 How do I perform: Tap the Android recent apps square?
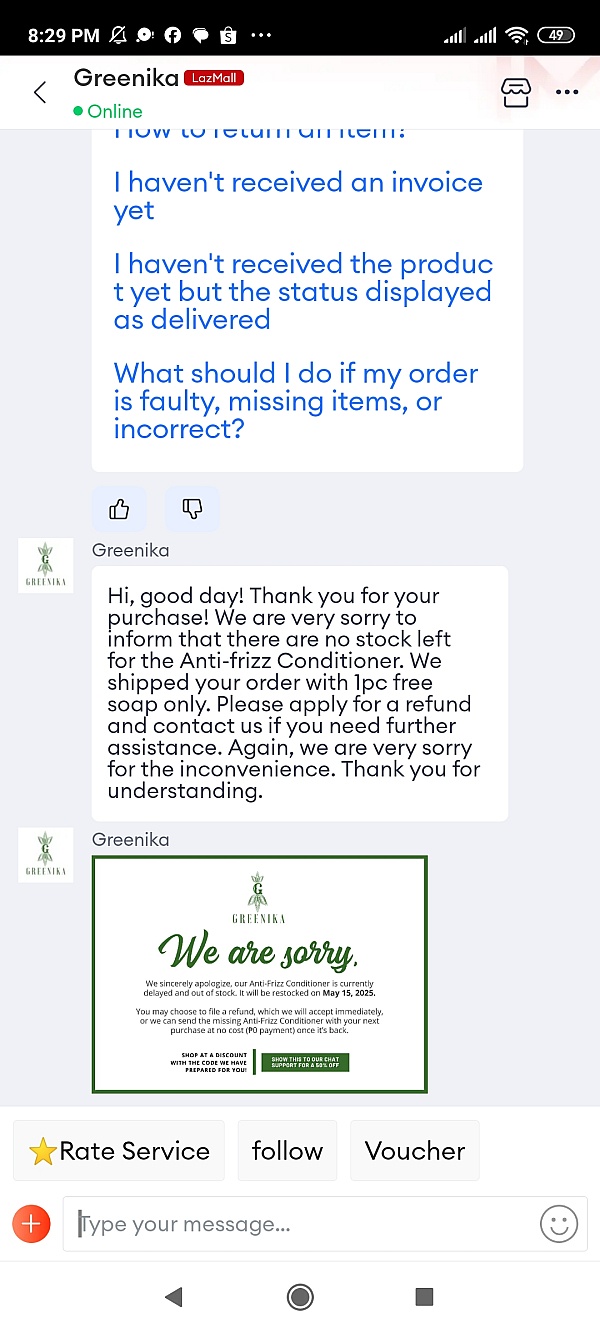point(424,1297)
